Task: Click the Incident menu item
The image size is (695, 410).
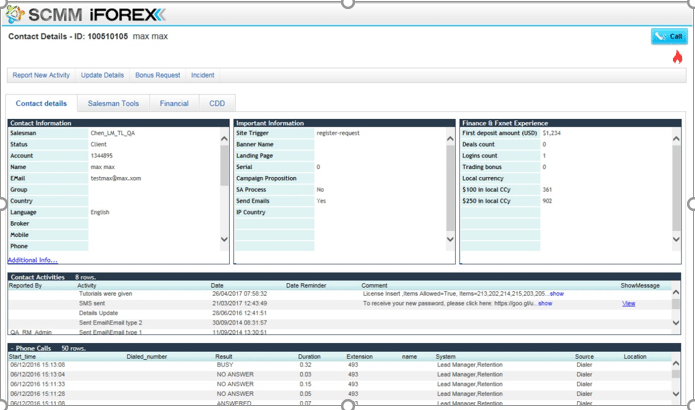Action: [x=202, y=75]
